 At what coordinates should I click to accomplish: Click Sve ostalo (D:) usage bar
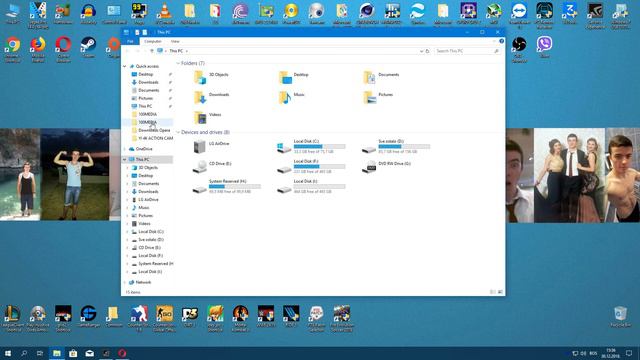404,146
